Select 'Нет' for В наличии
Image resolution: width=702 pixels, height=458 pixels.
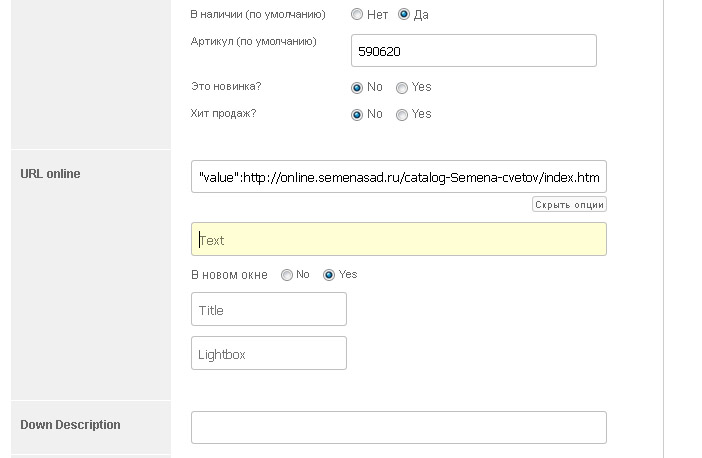[357, 15]
